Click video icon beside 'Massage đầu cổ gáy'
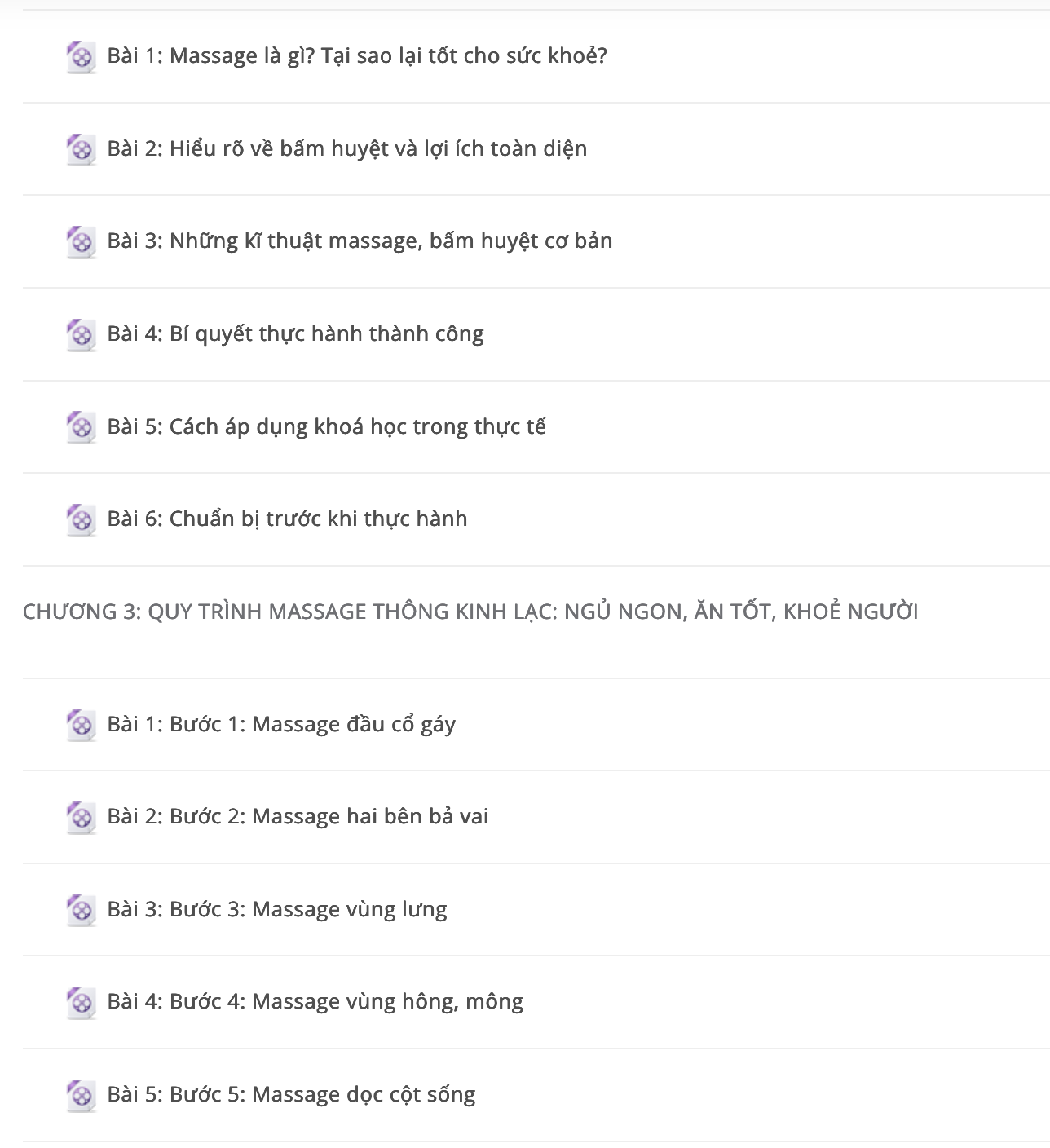 [81, 726]
